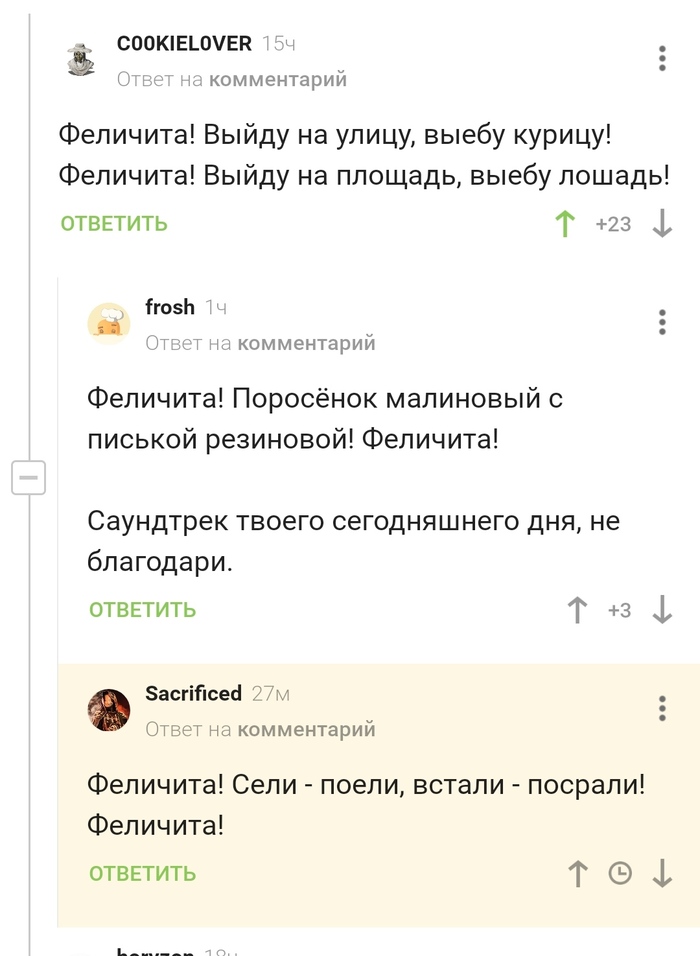700x956 pixels.
Task: Open the frosh username link
Action: (170, 308)
